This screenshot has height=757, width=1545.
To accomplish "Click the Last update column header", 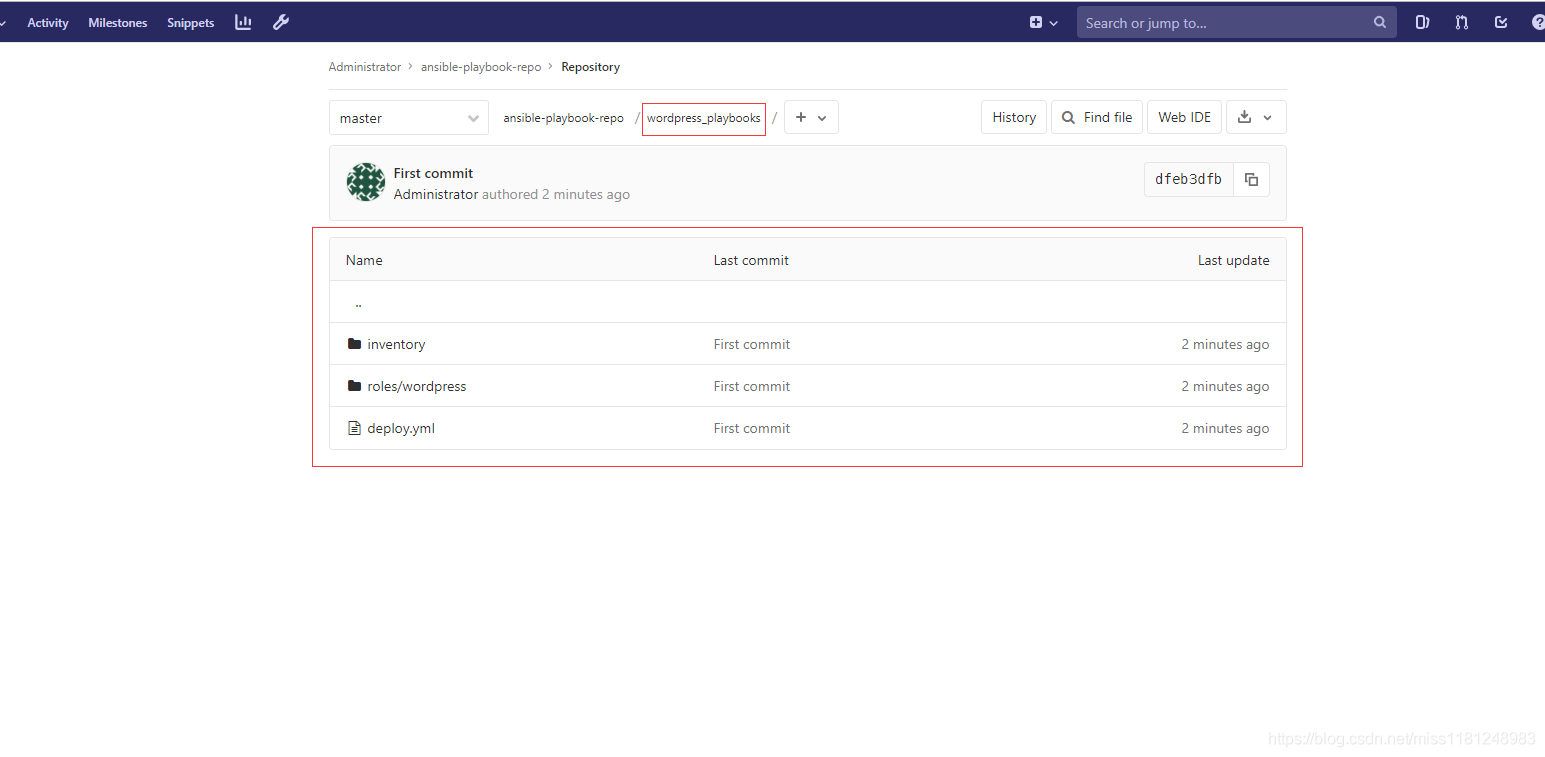I will coord(1233,260).
